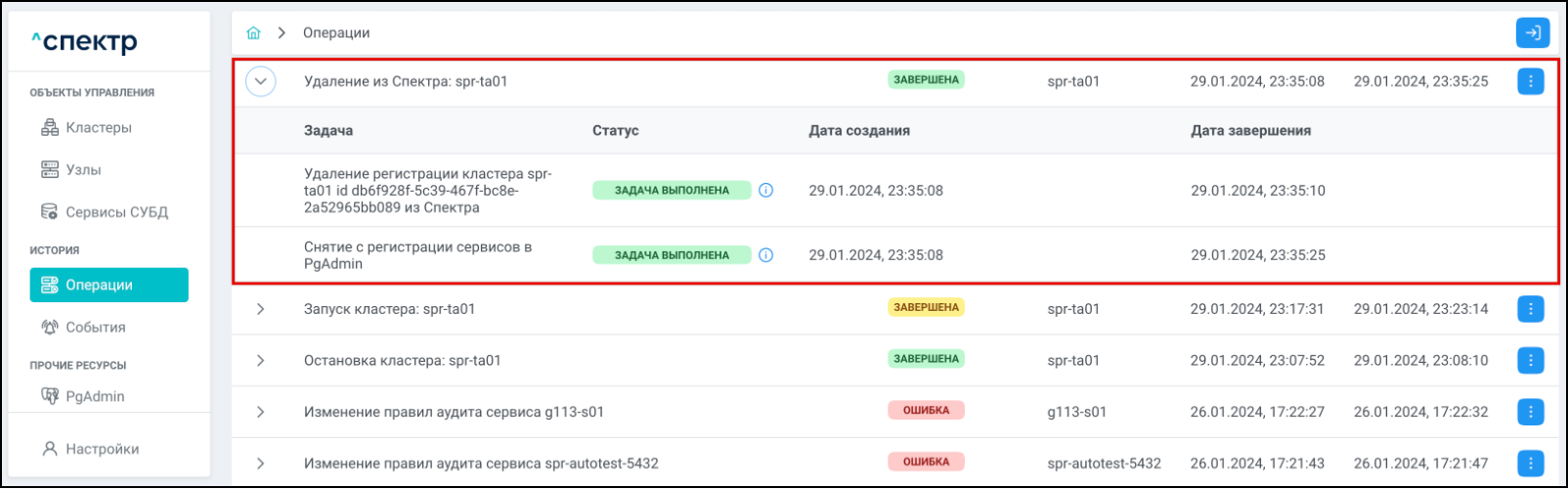Expand the g113-s01 audit rules operation
This screenshot has height=489, width=1568.
click(261, 412)
